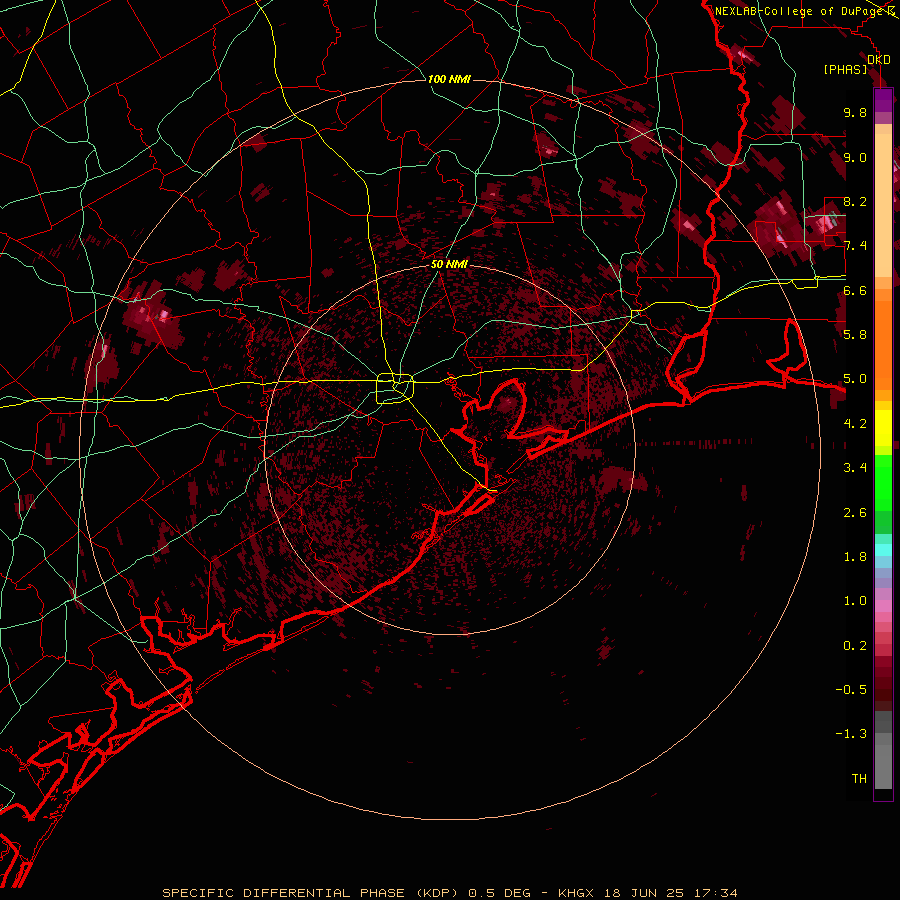
Task: Click the 5.0 scale value label
Action: pyautogui.click(x=855, y=379)
